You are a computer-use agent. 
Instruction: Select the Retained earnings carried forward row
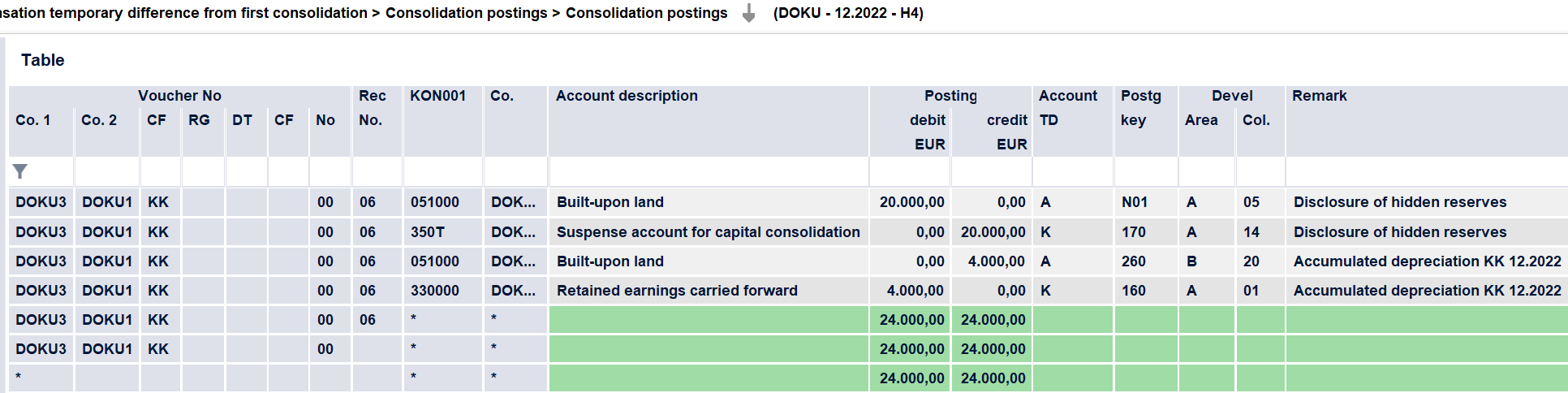[x=788, y=291]
